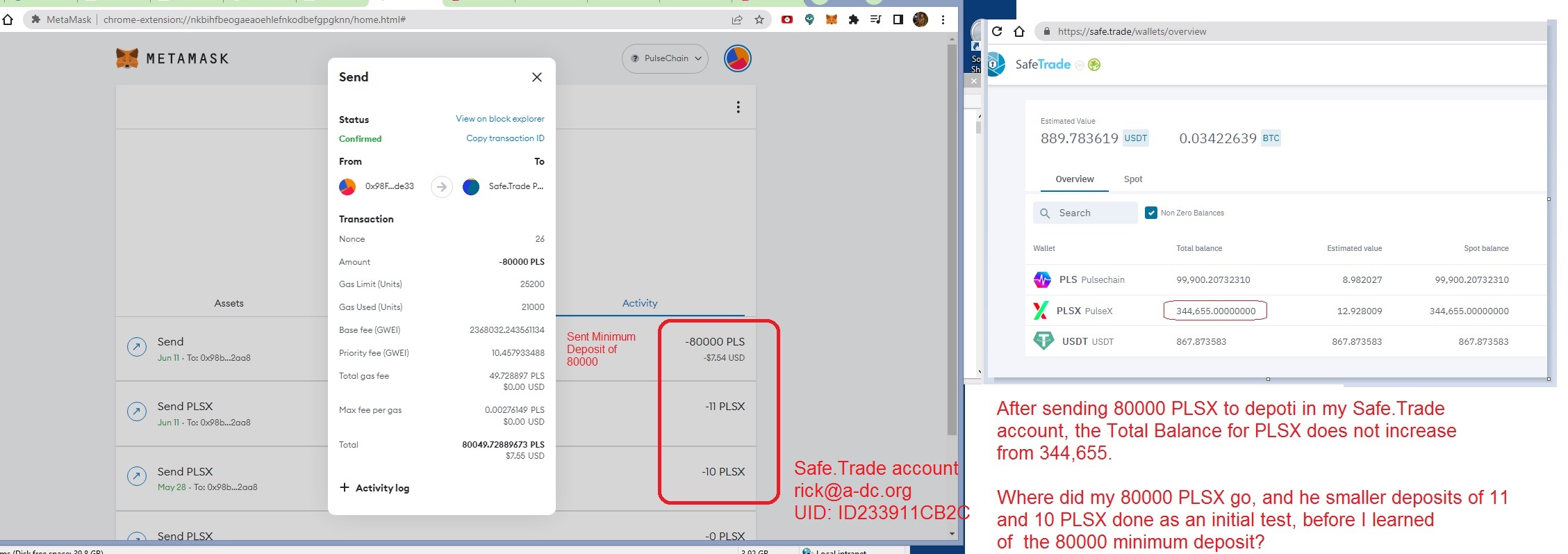The width and height of the screenshot is (1568, 554).
Task: Click send arrow icon of Jun 11 Send PLSX
Action: click(x=137, y=411)
